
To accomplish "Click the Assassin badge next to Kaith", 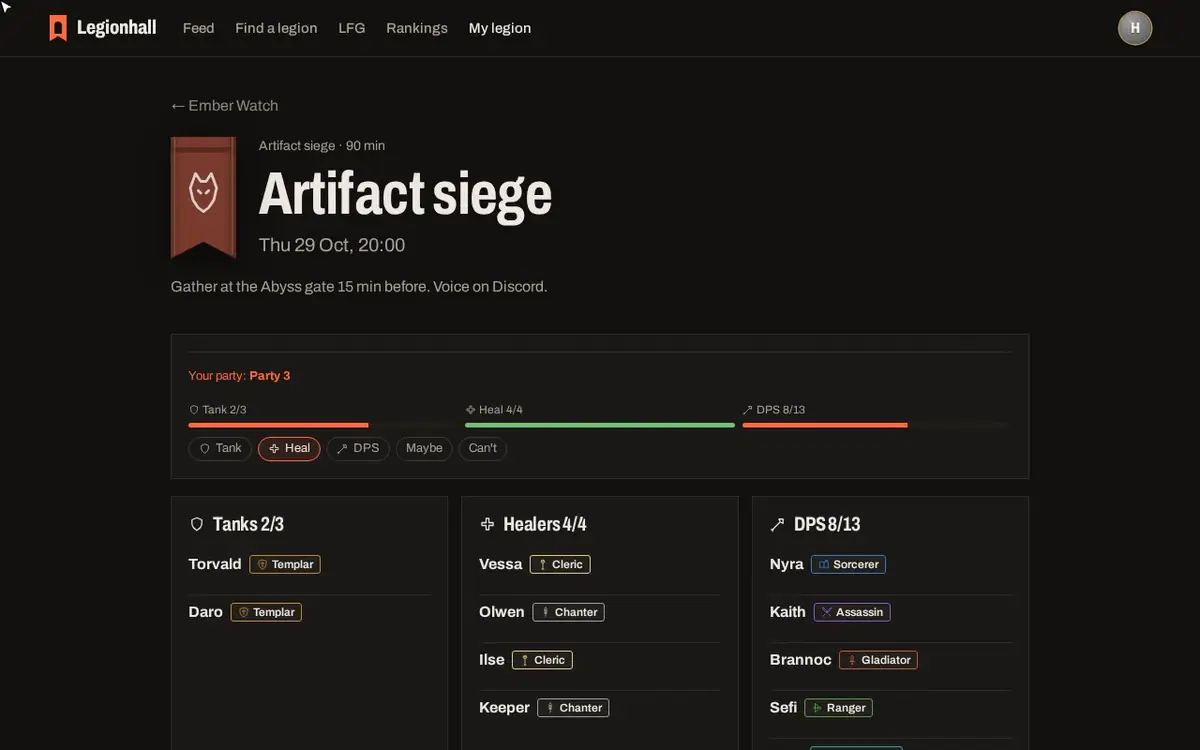I will (852, 612).
